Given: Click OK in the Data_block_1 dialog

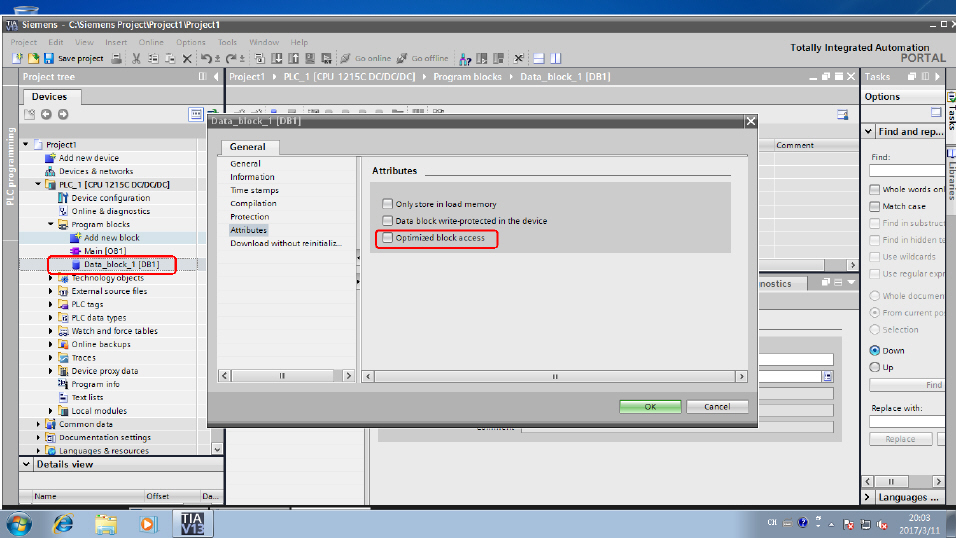Looking at the screenshot, I should pyautogui.click(x=650, y=407).
